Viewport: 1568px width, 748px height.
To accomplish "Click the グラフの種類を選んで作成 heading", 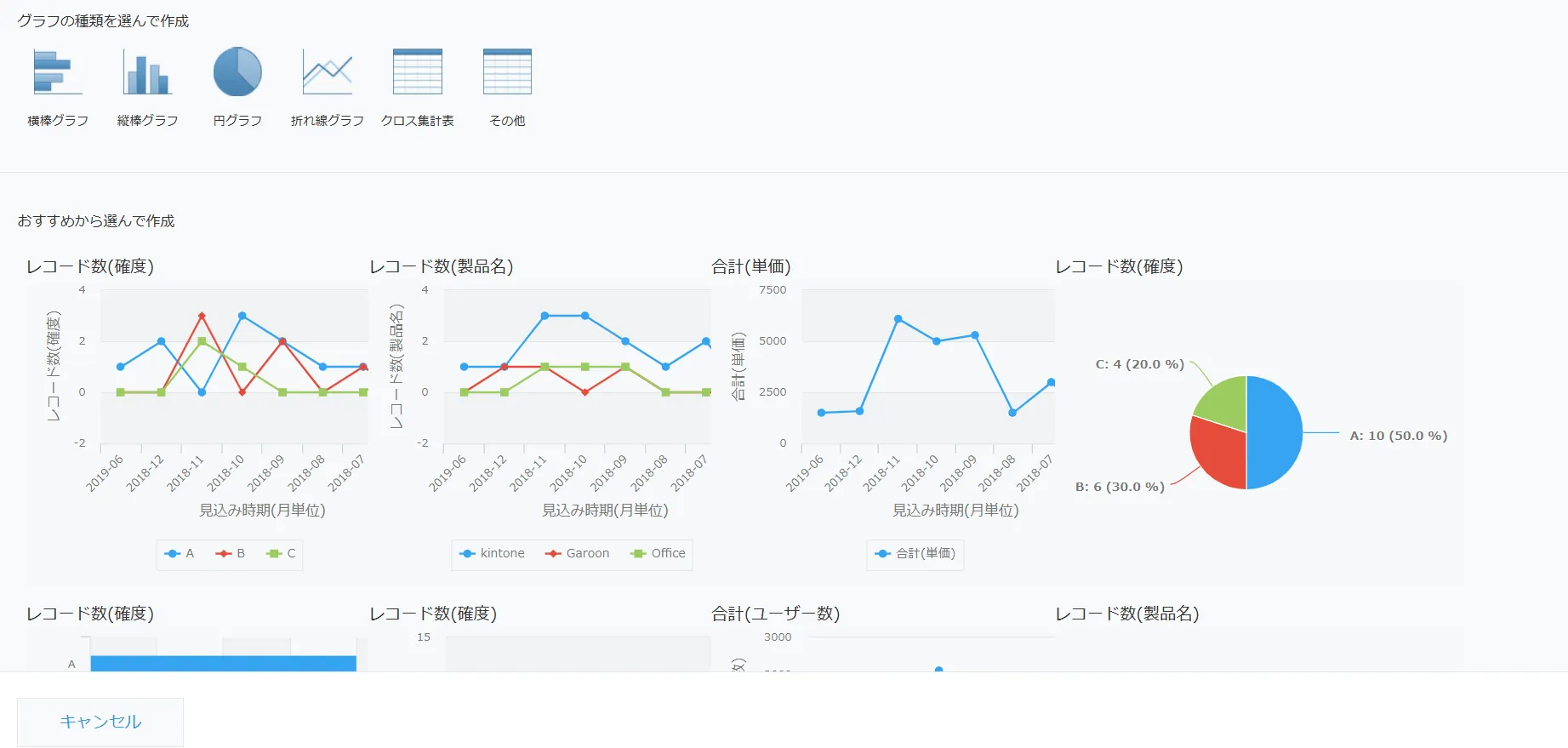I will (103, 21).
